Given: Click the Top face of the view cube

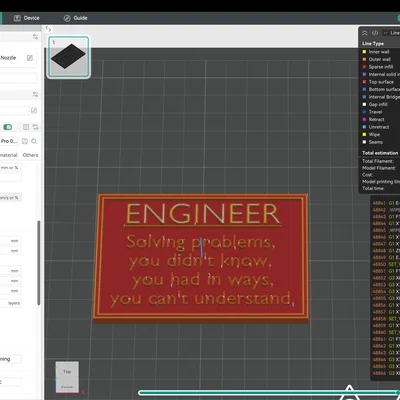Looking at the screenshot, I should [67, 372].
